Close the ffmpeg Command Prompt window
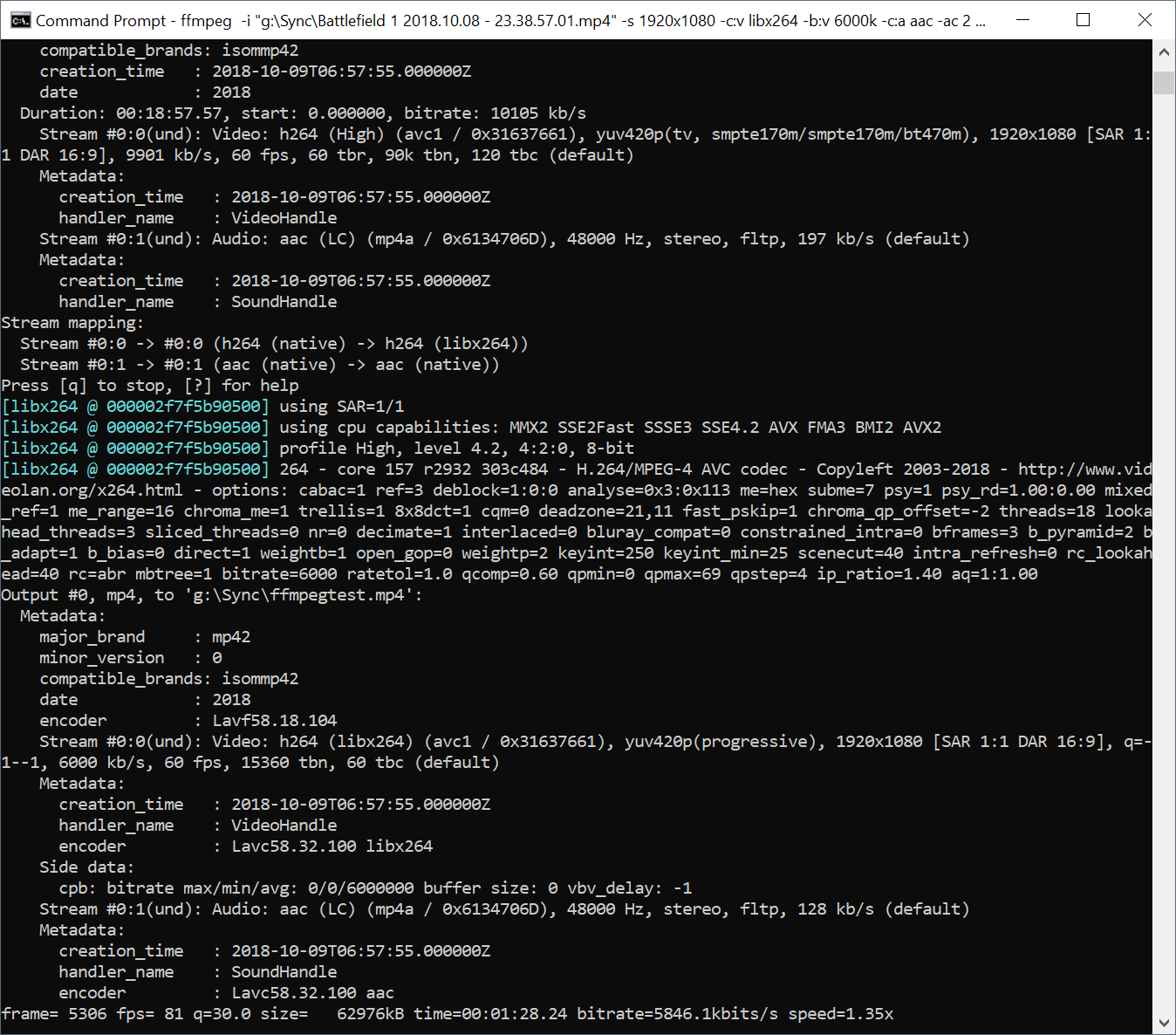 pyautogui.click(x=1145, y=20)
